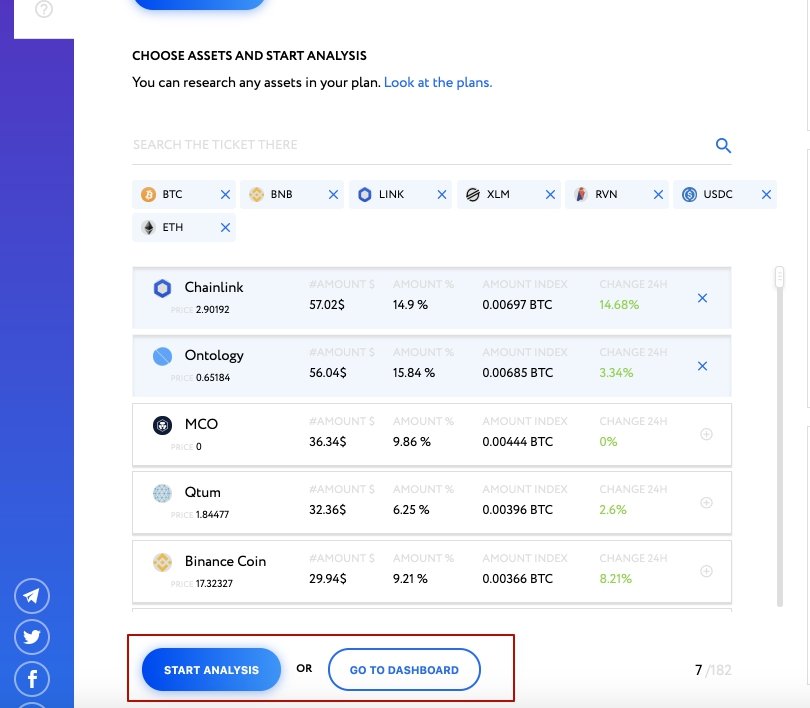Remove the LINK chip
The height and width of the screenshot is (708, 810).
pos(442,195)
